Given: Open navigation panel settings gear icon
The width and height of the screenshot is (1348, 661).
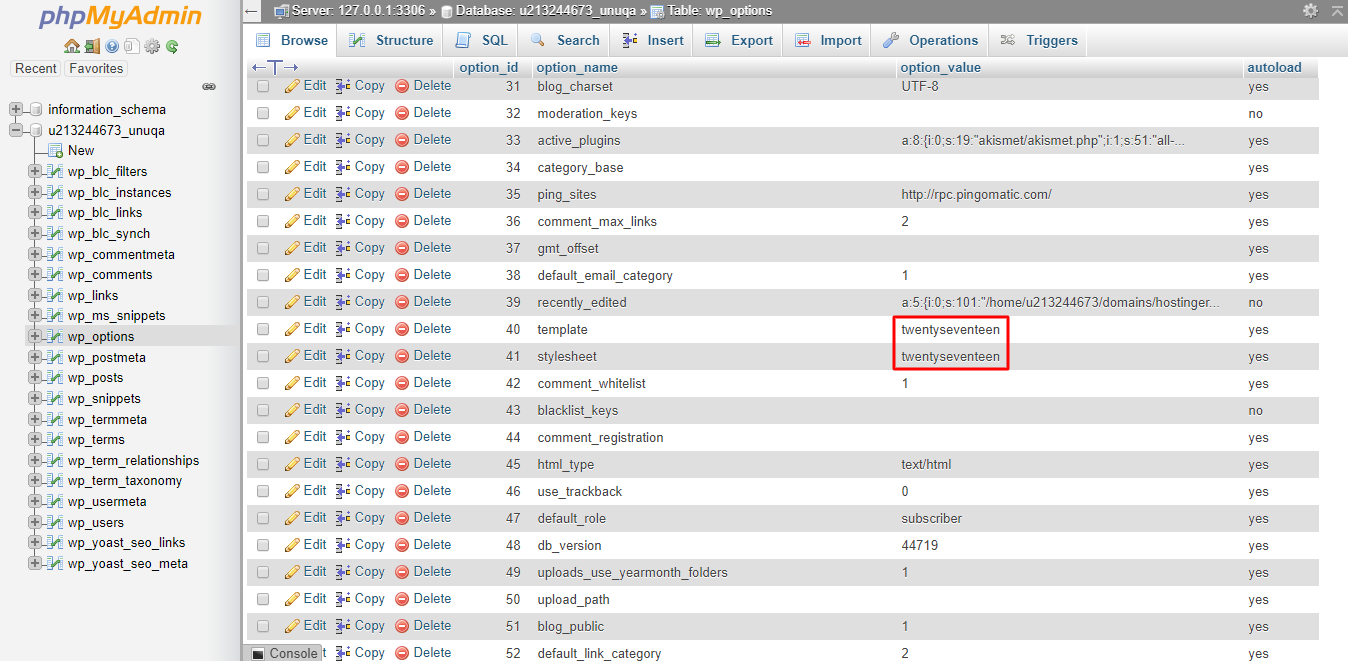Looking at the screenshot, I should coord(152,46).
